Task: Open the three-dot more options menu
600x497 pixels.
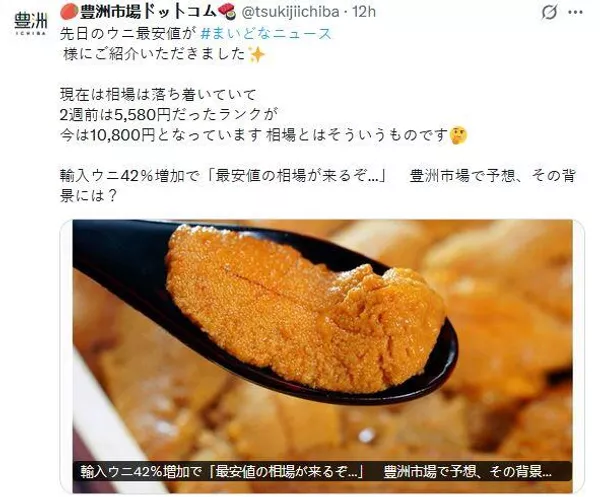Action: [576, 13]
